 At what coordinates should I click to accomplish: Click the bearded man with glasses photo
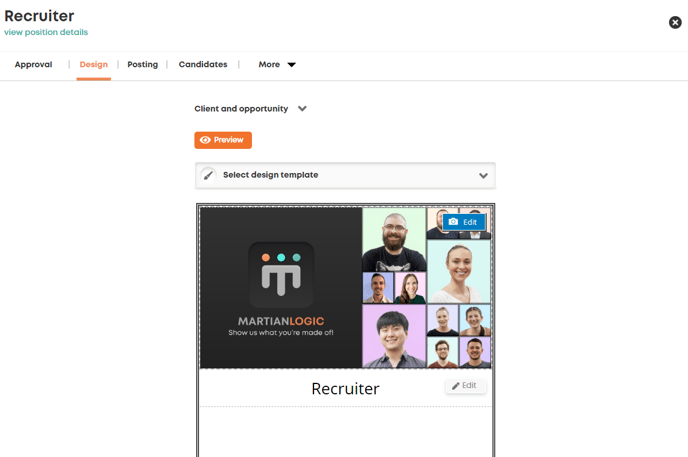394,239
